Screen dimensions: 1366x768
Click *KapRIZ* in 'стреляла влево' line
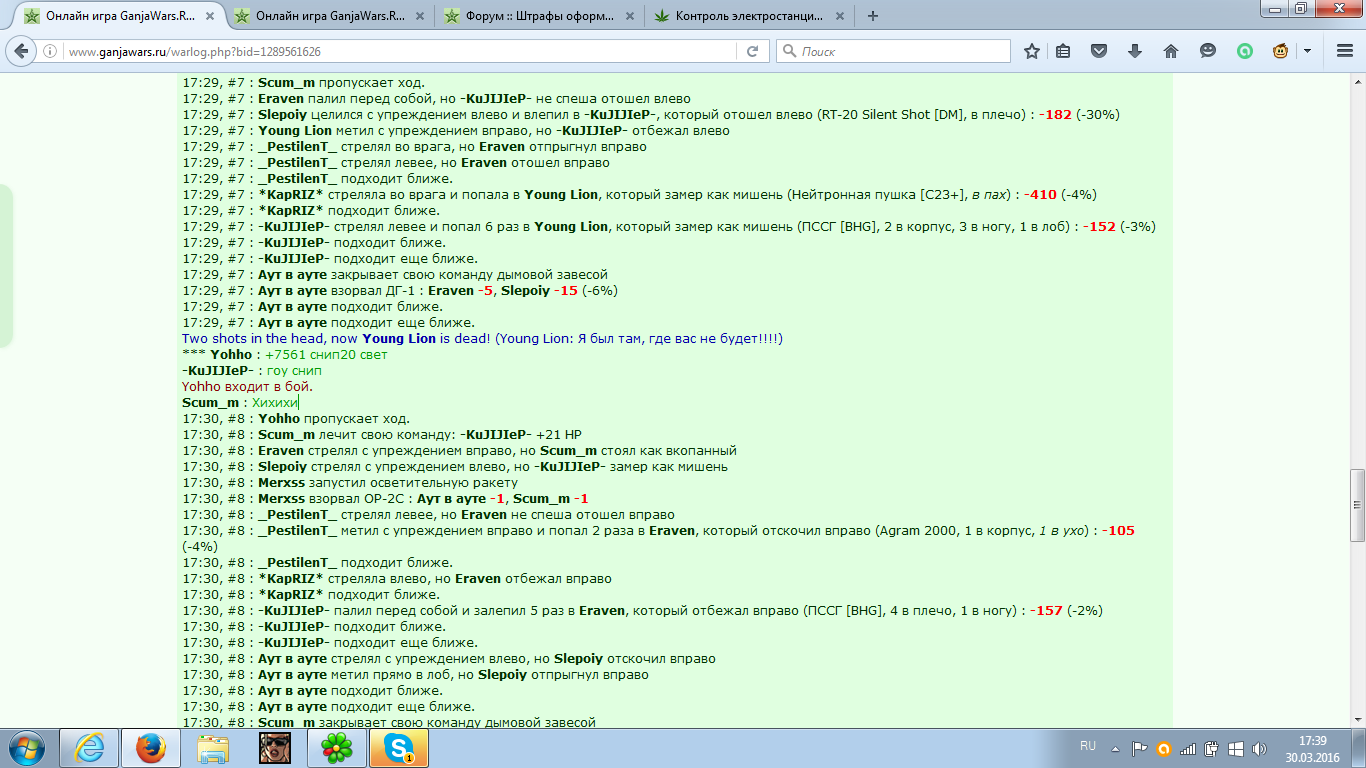[x=291, y=579]
